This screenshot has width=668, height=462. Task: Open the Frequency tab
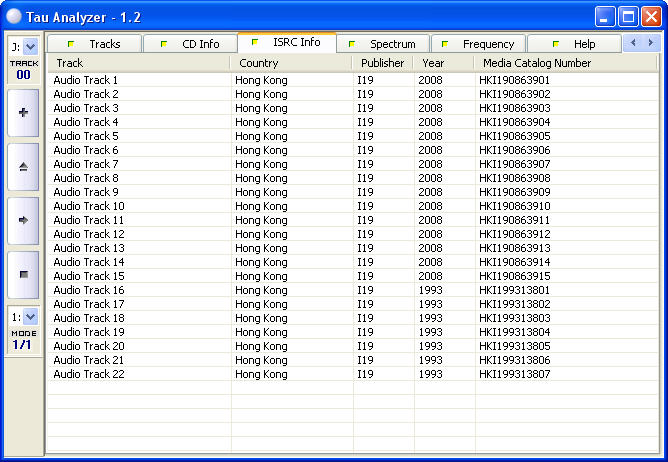click(479, 44)
